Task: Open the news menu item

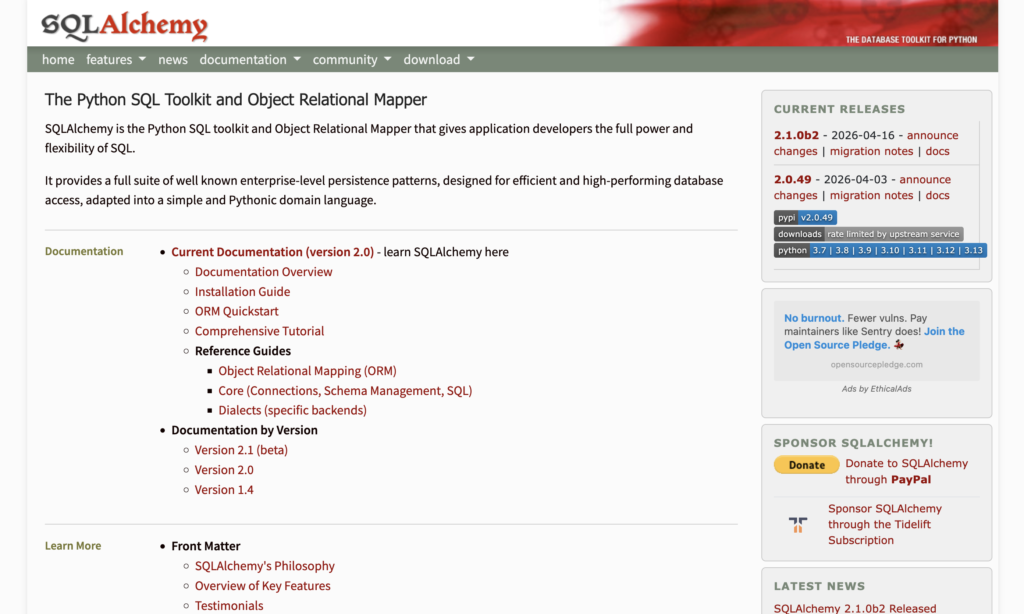Action: click(x=172, y=59)
